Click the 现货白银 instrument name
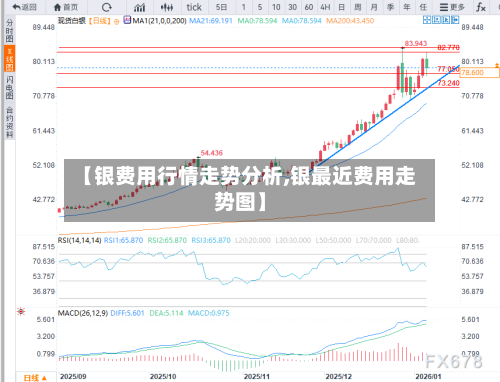Image resolution: width=500 pixels, height=382 pixels. (x=72, y=21)
